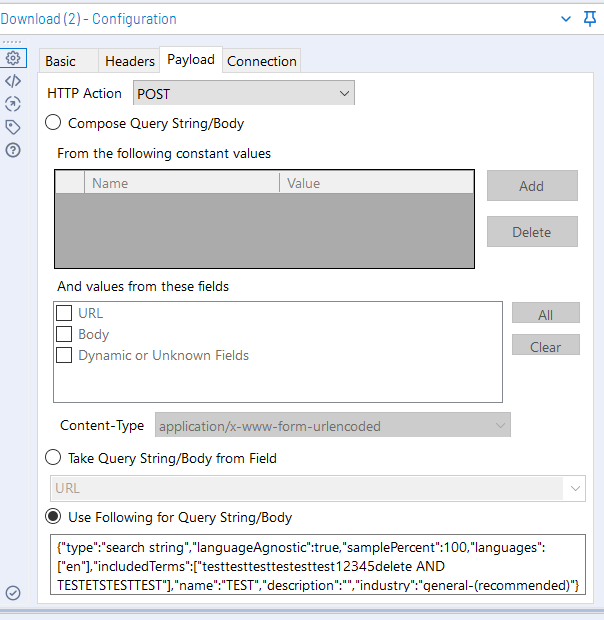Click into the JSON query body text box
The image size is (604, 620).
[x=317, y=565]
